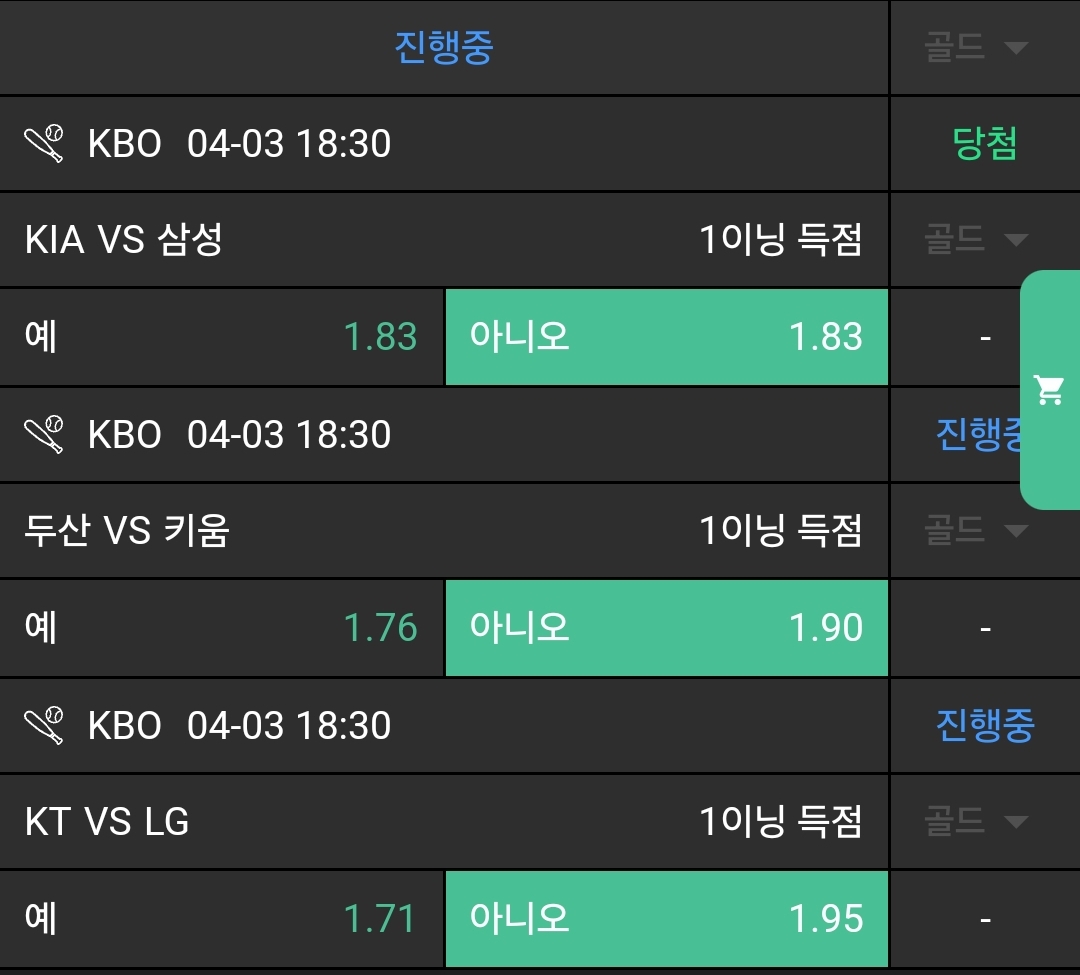The image size is (1080, 975).
Task: Open the green shopping cart tab
Action: coord(1050,389)
